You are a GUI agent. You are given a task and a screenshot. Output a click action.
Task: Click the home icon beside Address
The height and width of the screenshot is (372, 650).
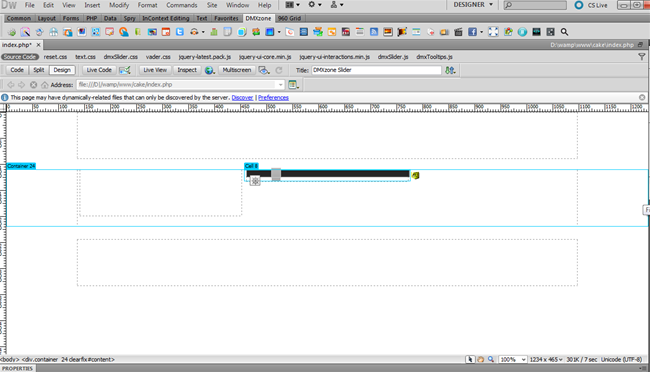pos(44,85)
